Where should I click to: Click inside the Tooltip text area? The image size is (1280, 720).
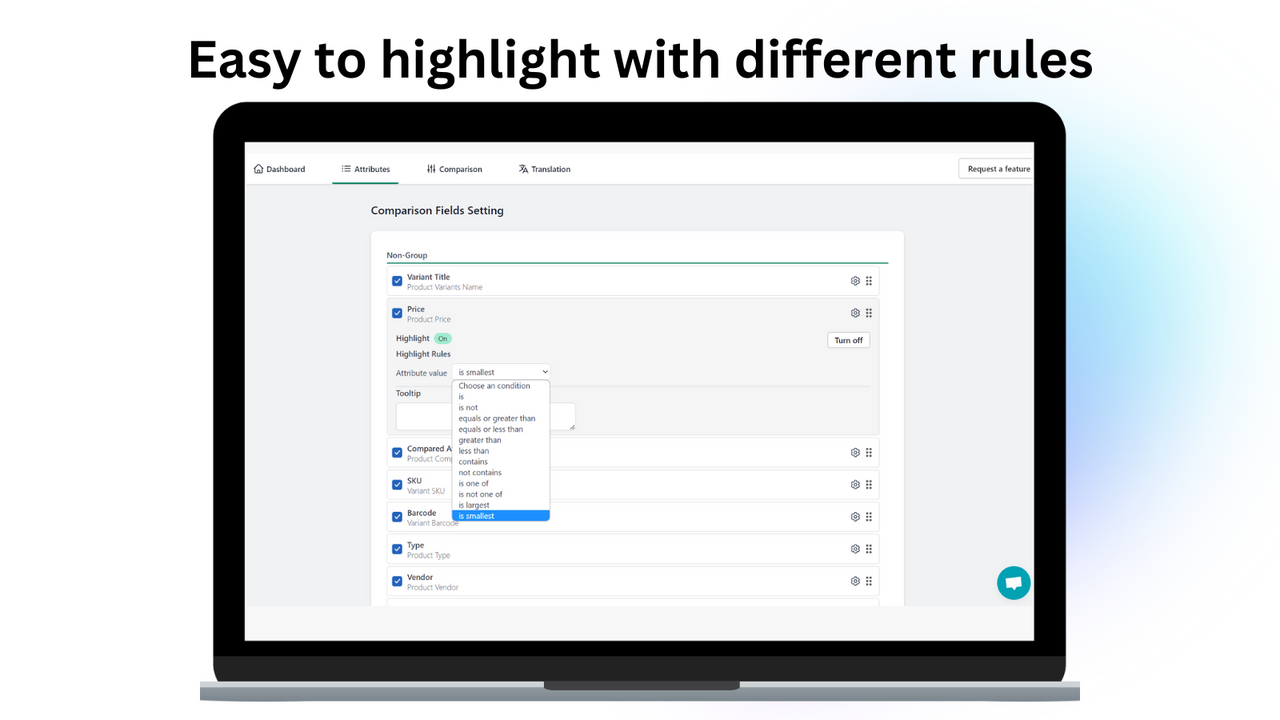pos(486,417)
